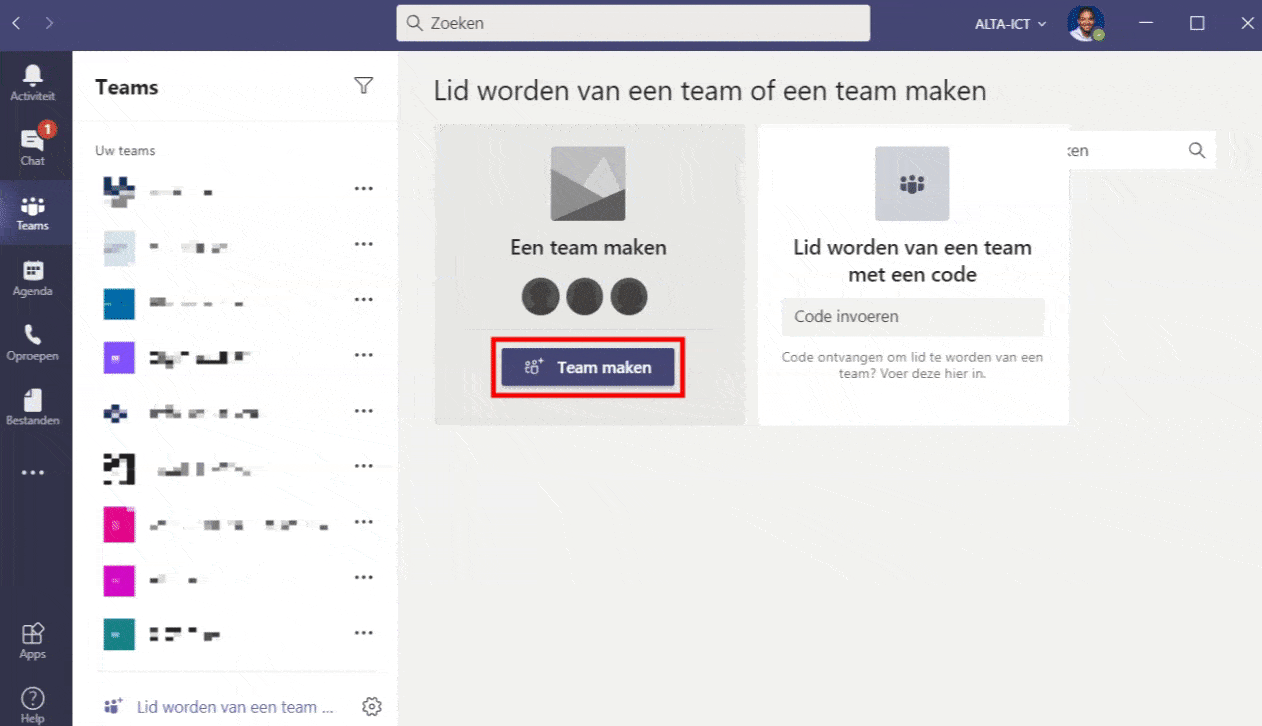Open the Activiteit bell icon

33,82
